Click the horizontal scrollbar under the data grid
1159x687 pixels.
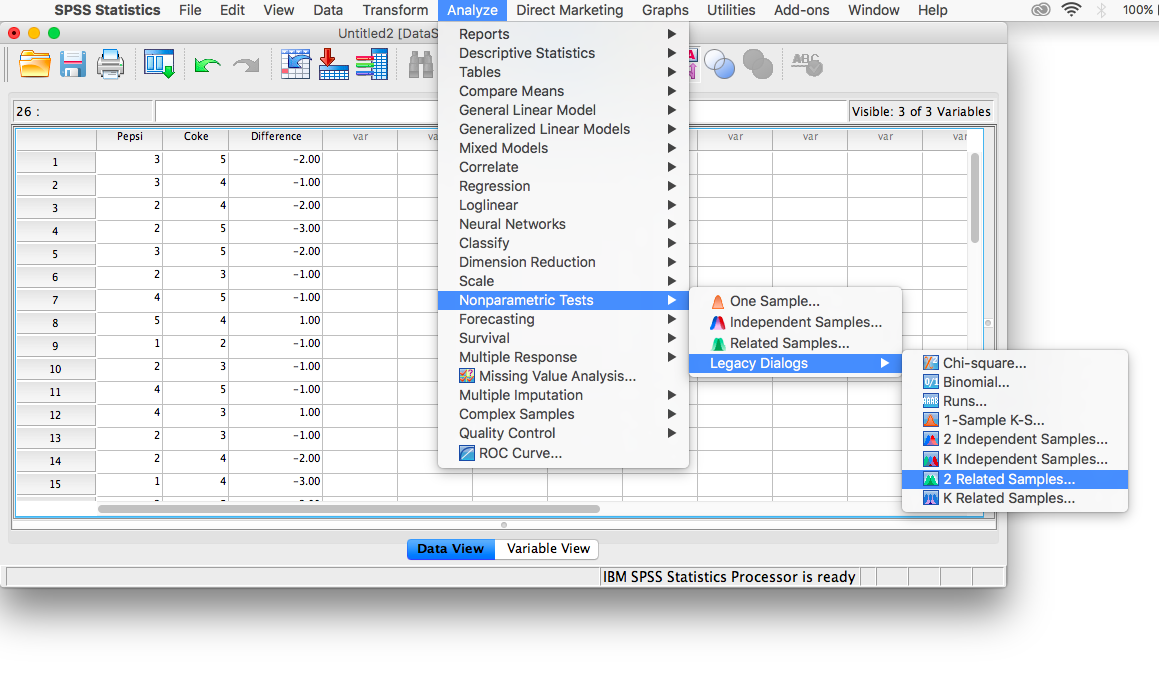coord(349,509)
